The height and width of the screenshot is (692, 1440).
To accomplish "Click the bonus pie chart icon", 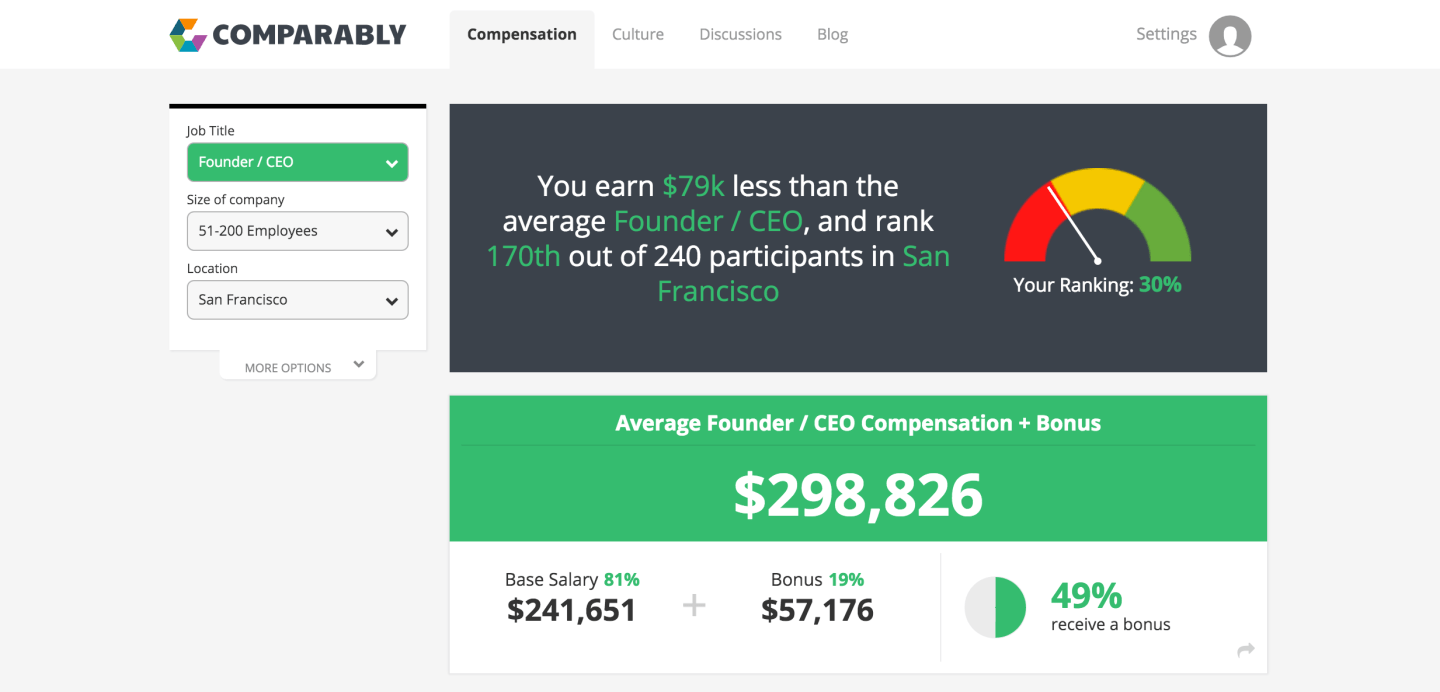I will pos(995,607).
